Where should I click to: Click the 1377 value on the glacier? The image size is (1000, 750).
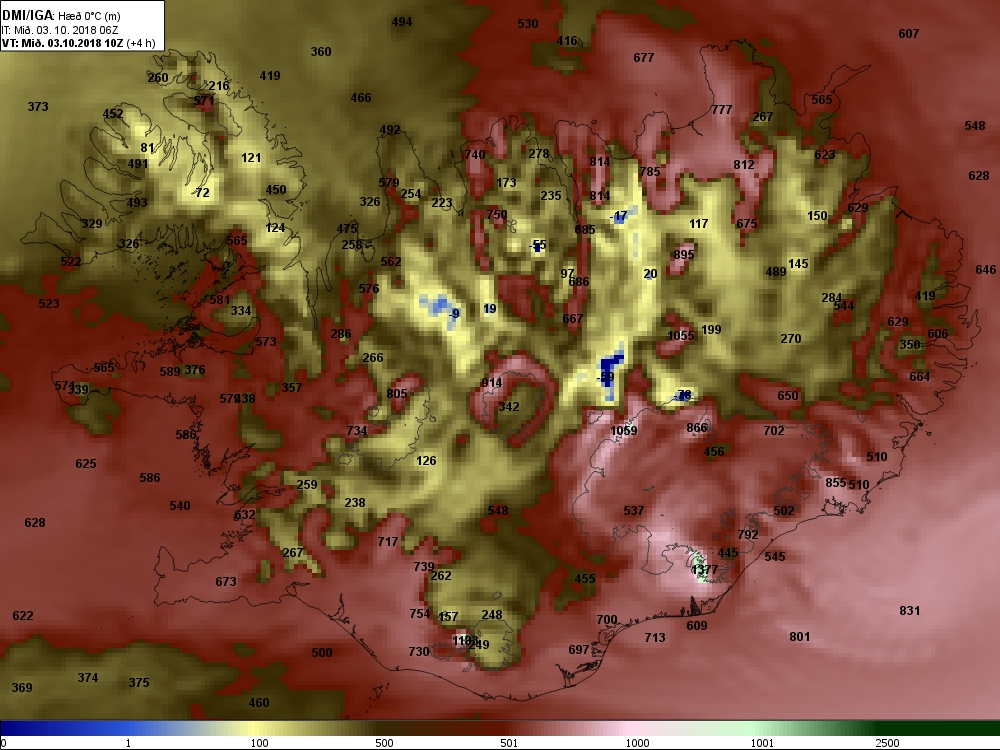(705, 569)
